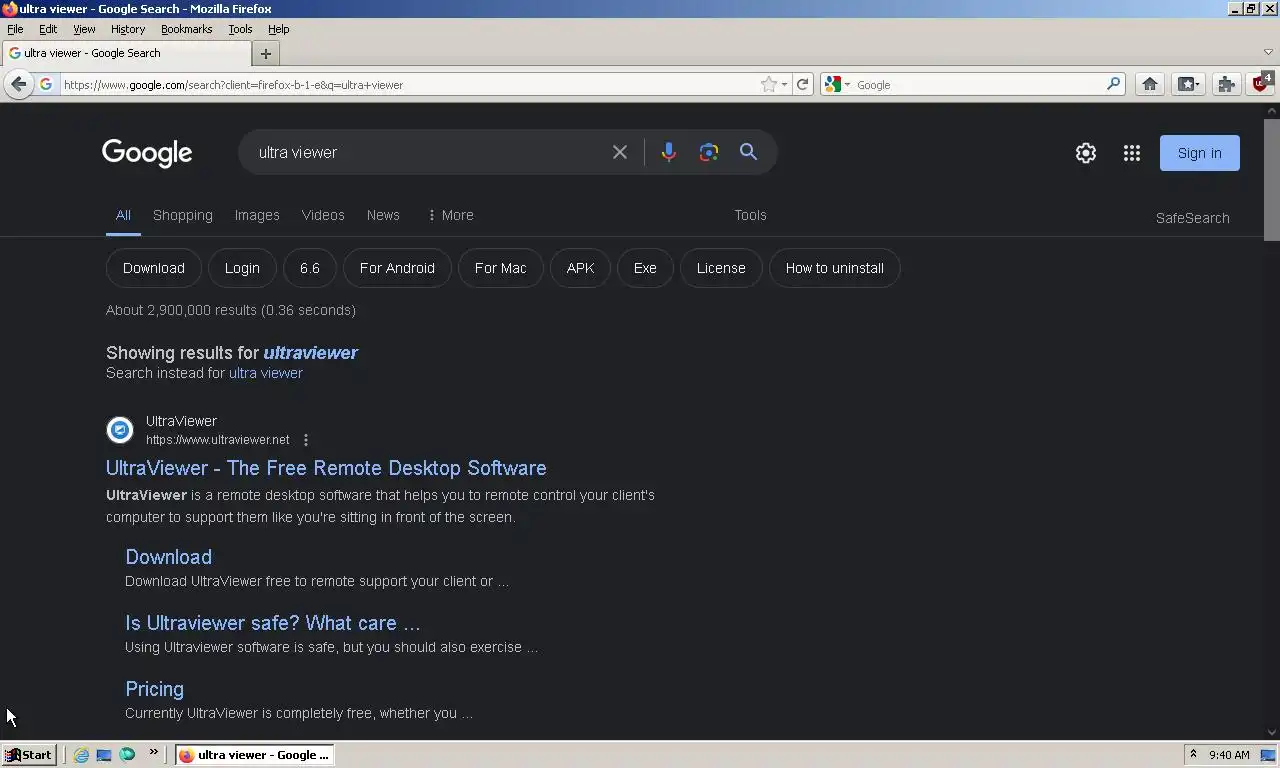The image size is (1280, 768).
Task: Open the Bookmarks menu
Action: pyautogui.click(x=186, y=29)
